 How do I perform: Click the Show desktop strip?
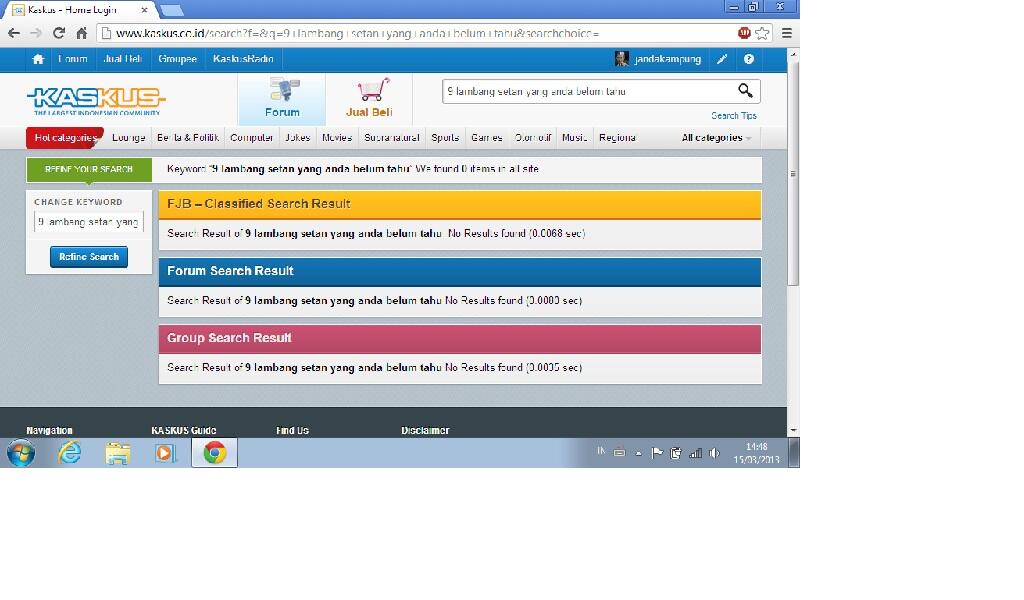[x=794, y=453]
